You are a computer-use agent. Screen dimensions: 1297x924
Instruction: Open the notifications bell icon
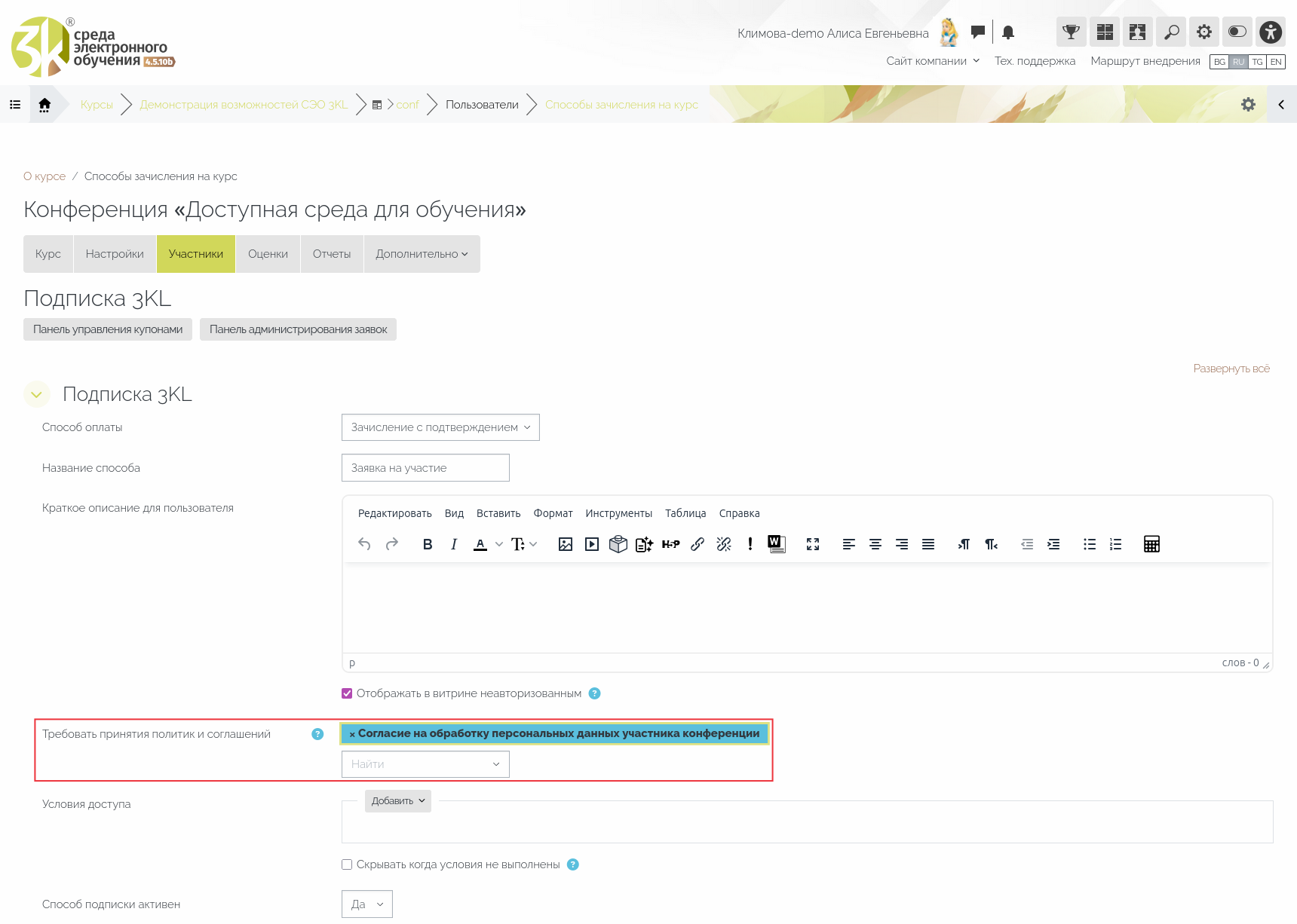pyautogui.click(x=1008, y=32)
